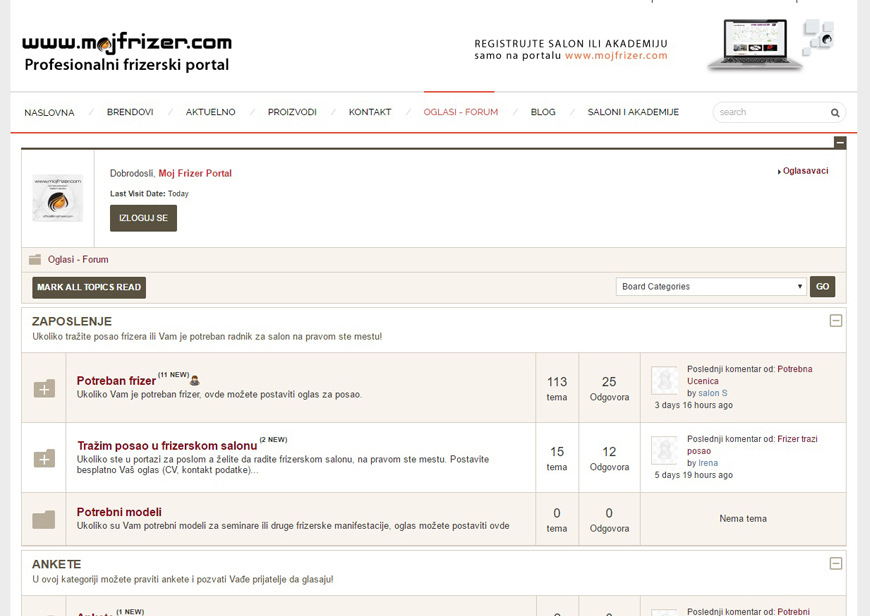Image resolution: width=870 pixels, height=616 pixels.
Task: Go to Saloni i Akademije menu
Action: click(633, 112)
